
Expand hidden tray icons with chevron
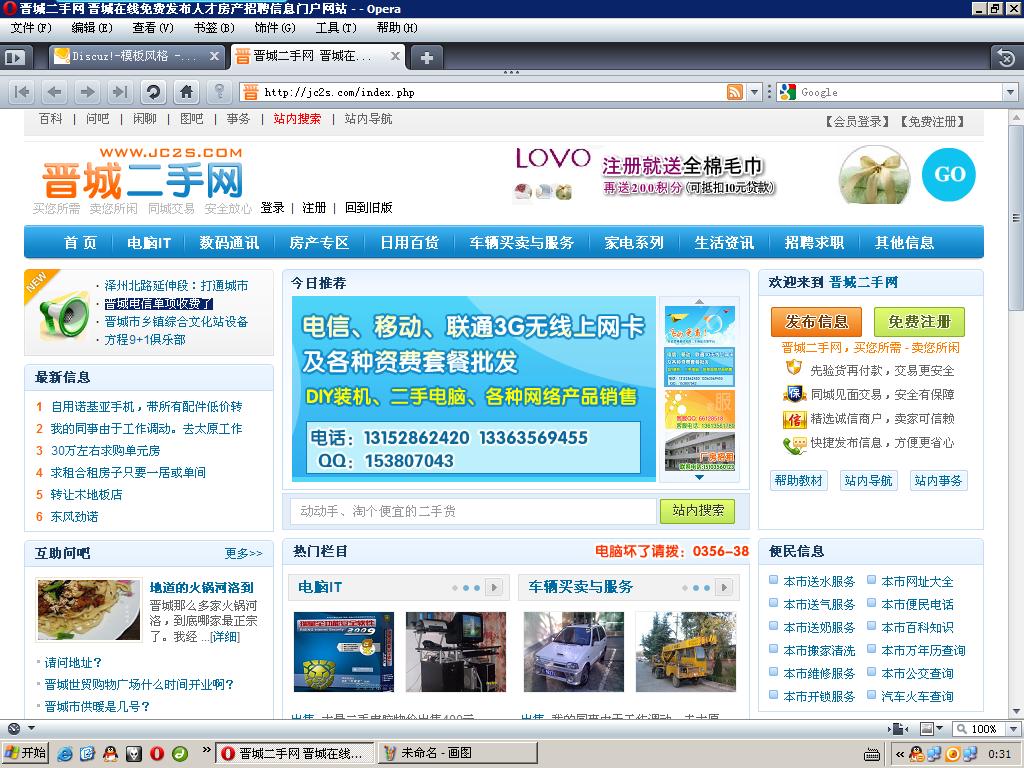[x=899, y=754]
